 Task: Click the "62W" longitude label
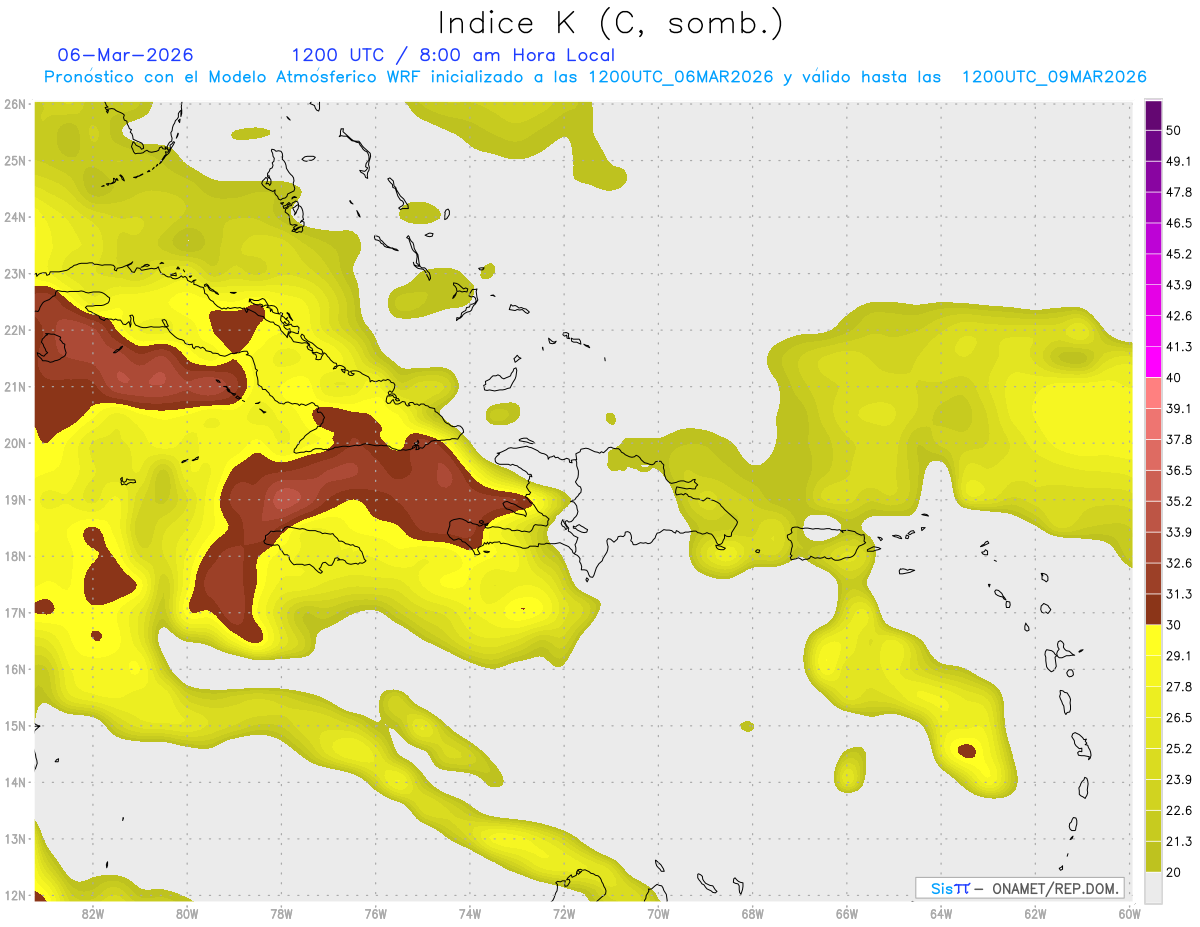click(1035, 914)
